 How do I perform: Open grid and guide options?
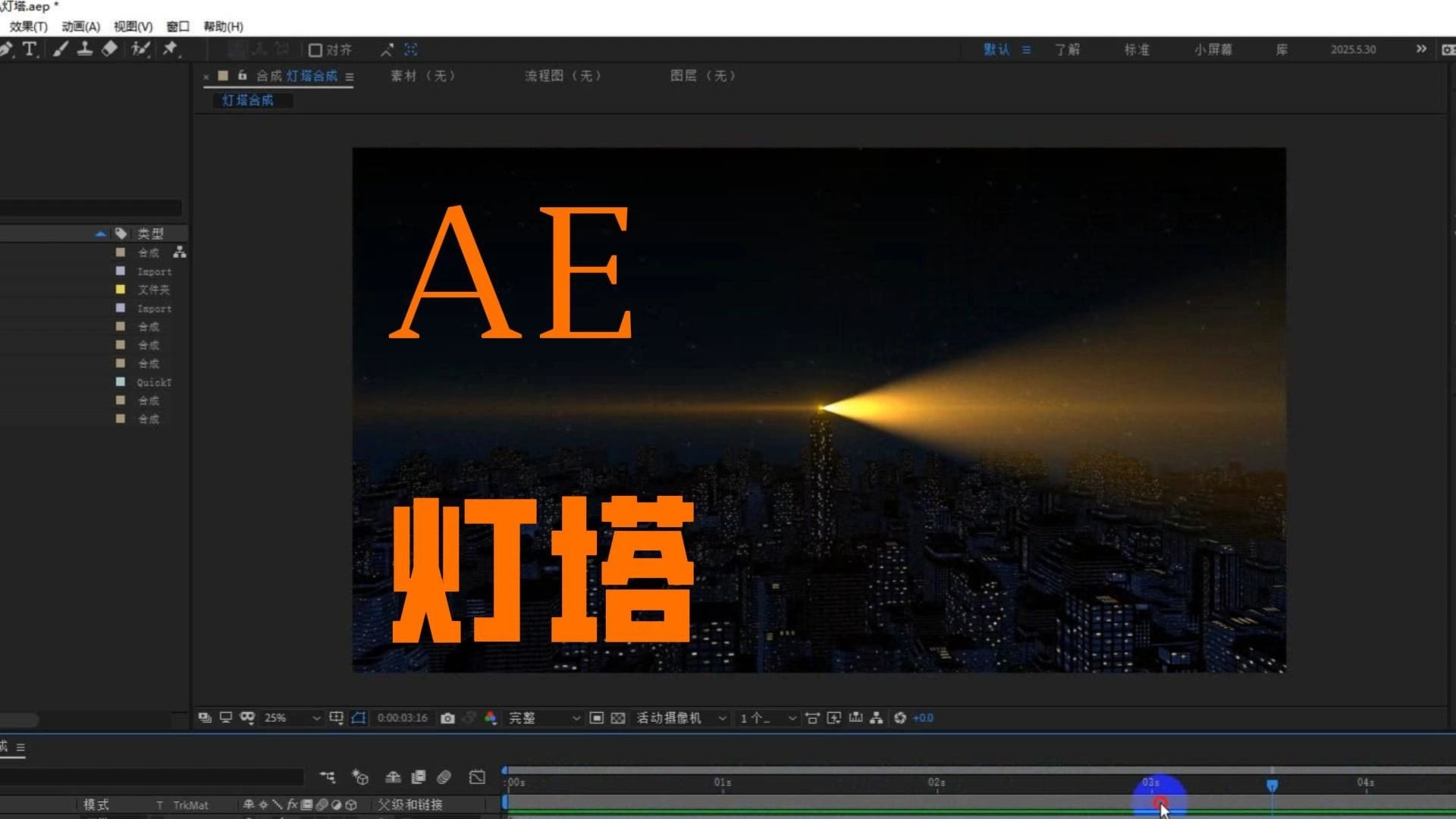337,717
